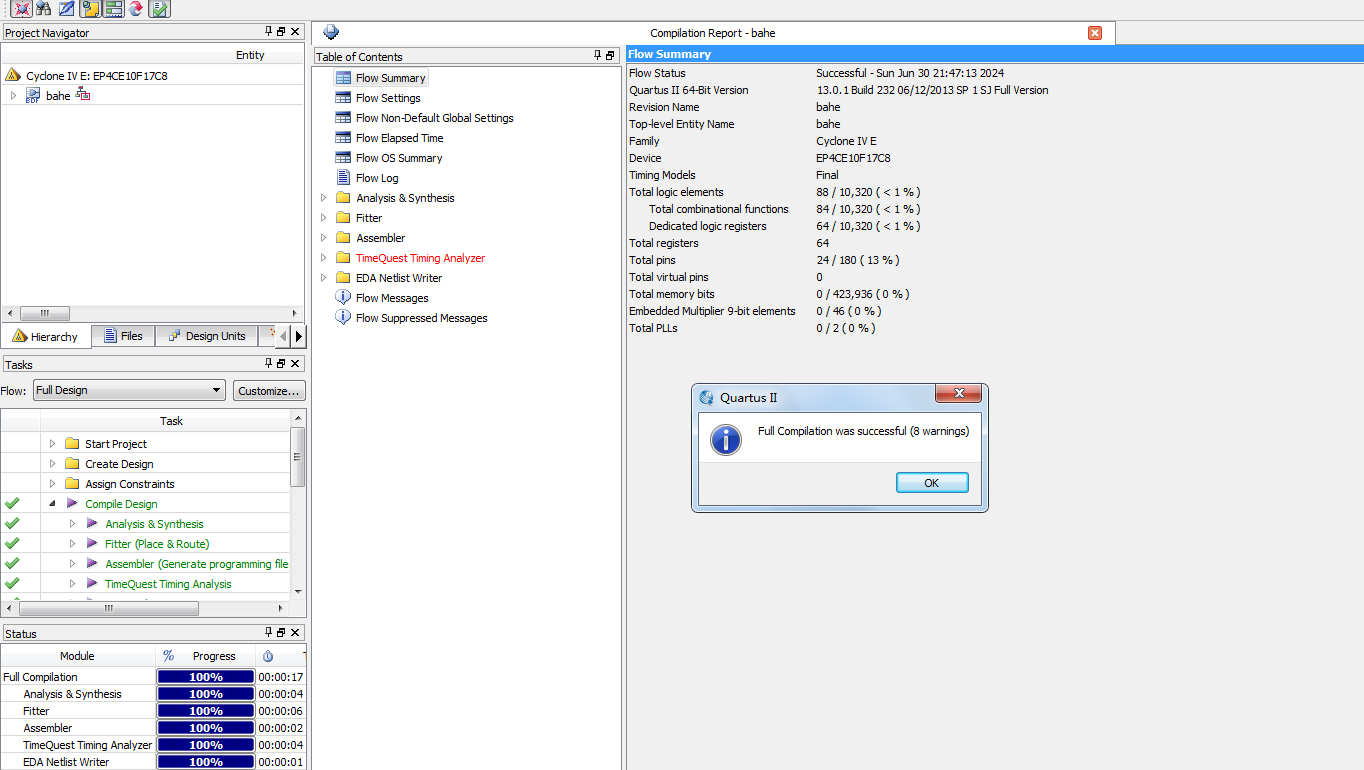Click the binoculars Find icon in toolbar
This screenshot has height=770, width=1364.
point(43,9)
